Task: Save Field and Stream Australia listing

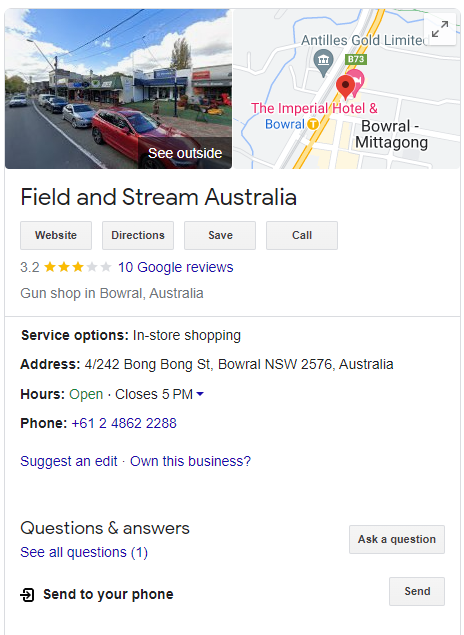Action: tap(220, 235)
